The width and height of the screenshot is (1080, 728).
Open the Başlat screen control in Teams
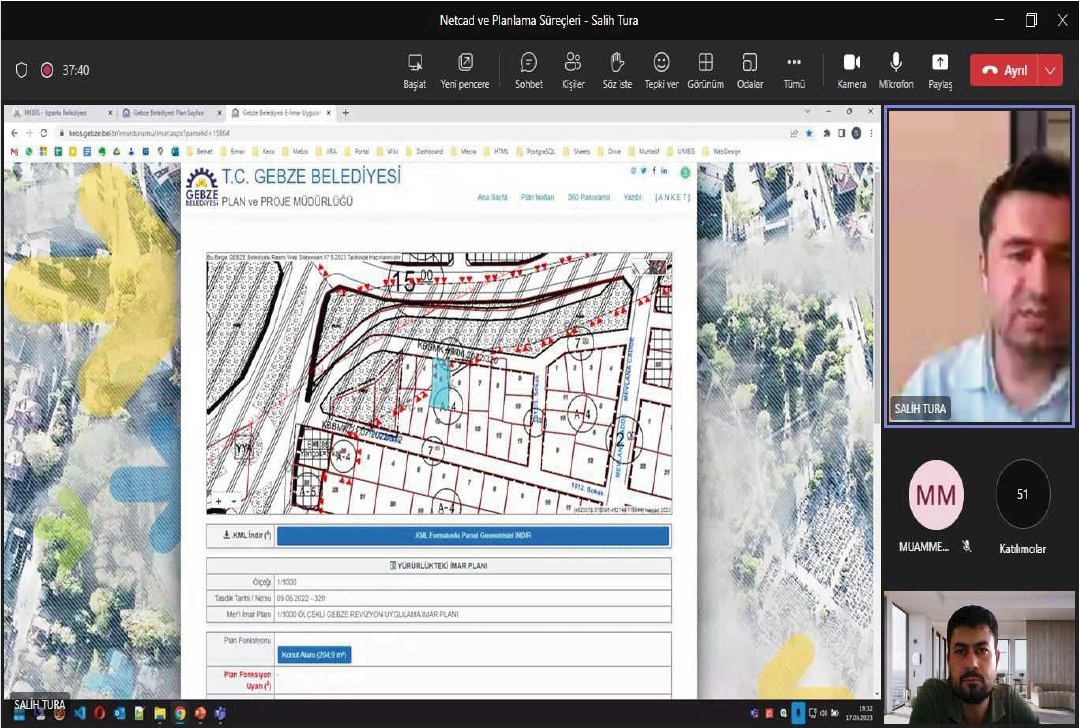(415, 71)
